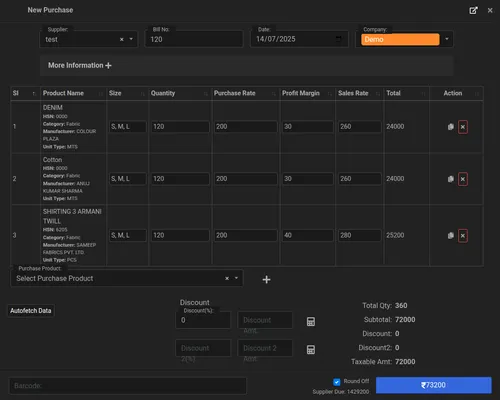Sort by Product Name column header

[73, 93]
